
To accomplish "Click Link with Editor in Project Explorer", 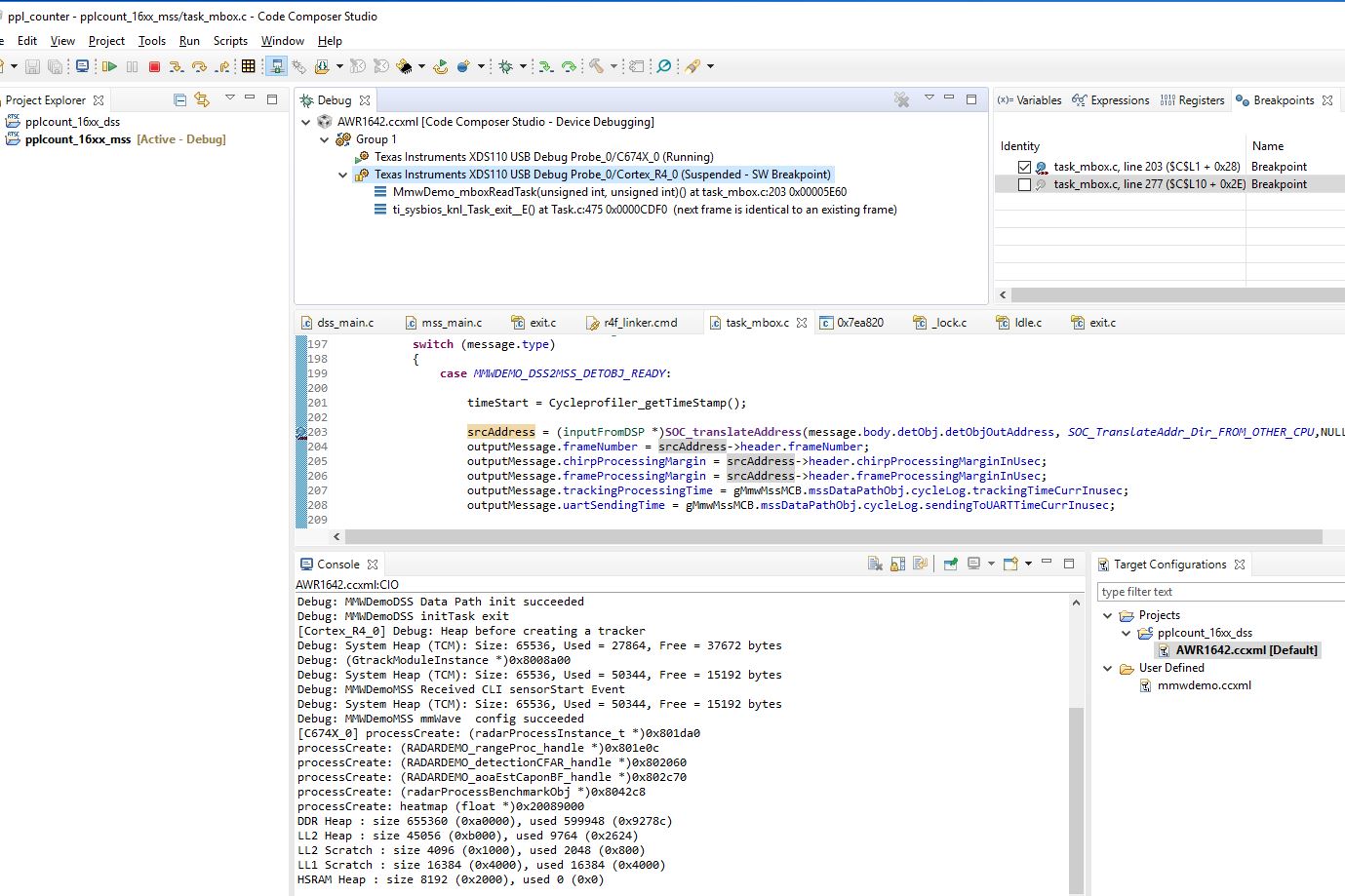I will coord(202,99).
